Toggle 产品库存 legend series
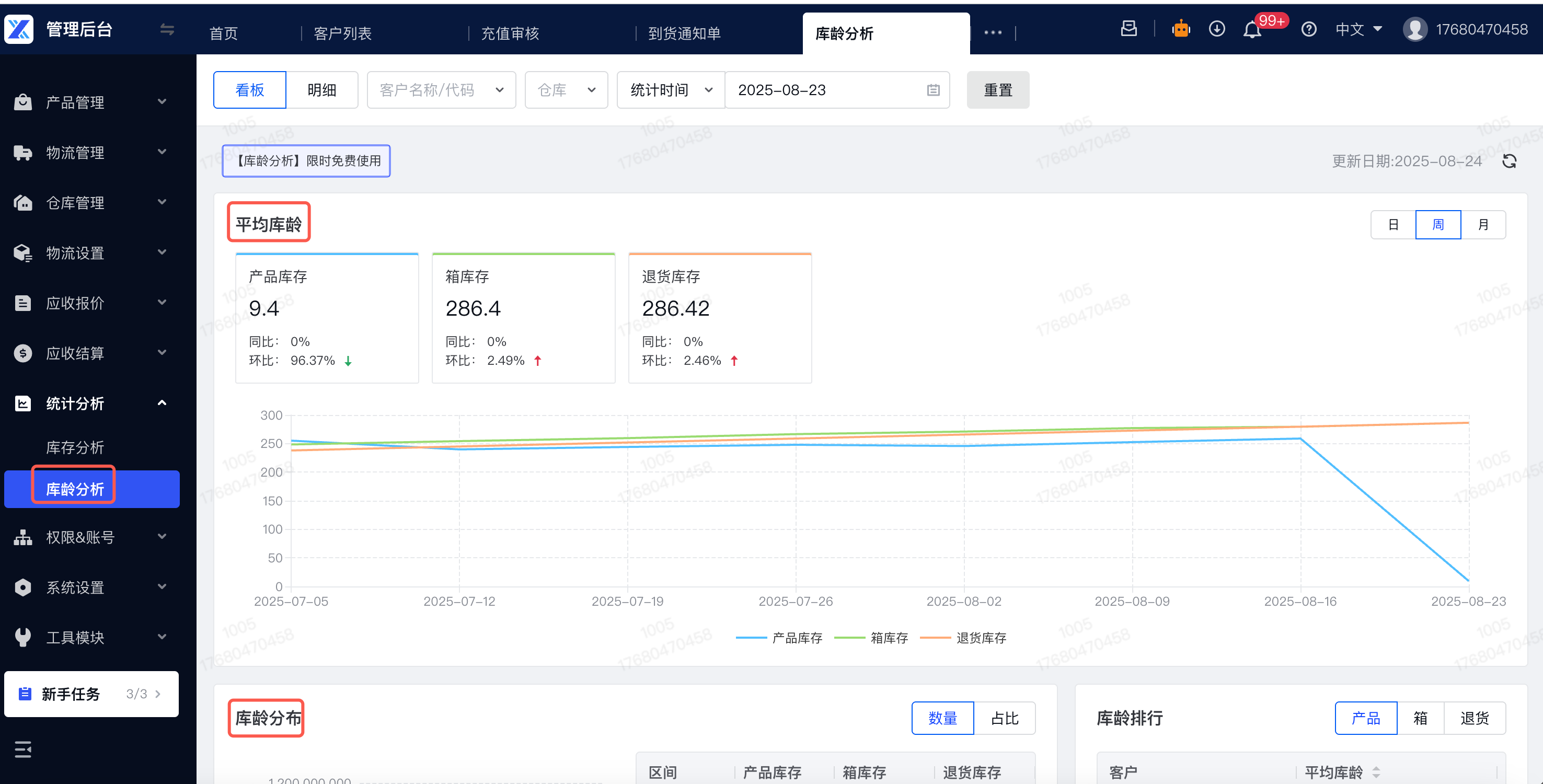 [x=779, y=639]
